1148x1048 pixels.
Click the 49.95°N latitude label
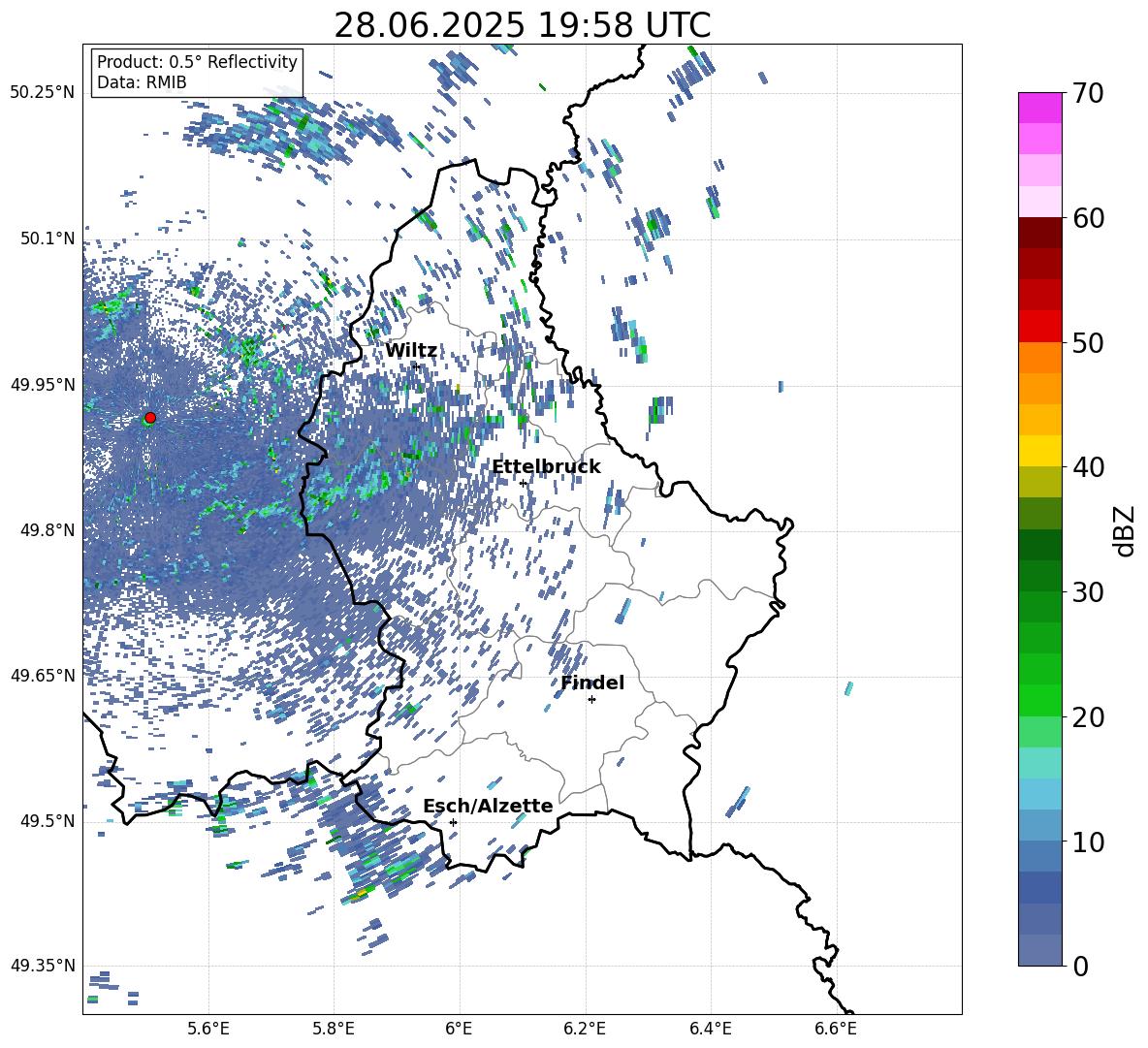[x=43, y=384]
